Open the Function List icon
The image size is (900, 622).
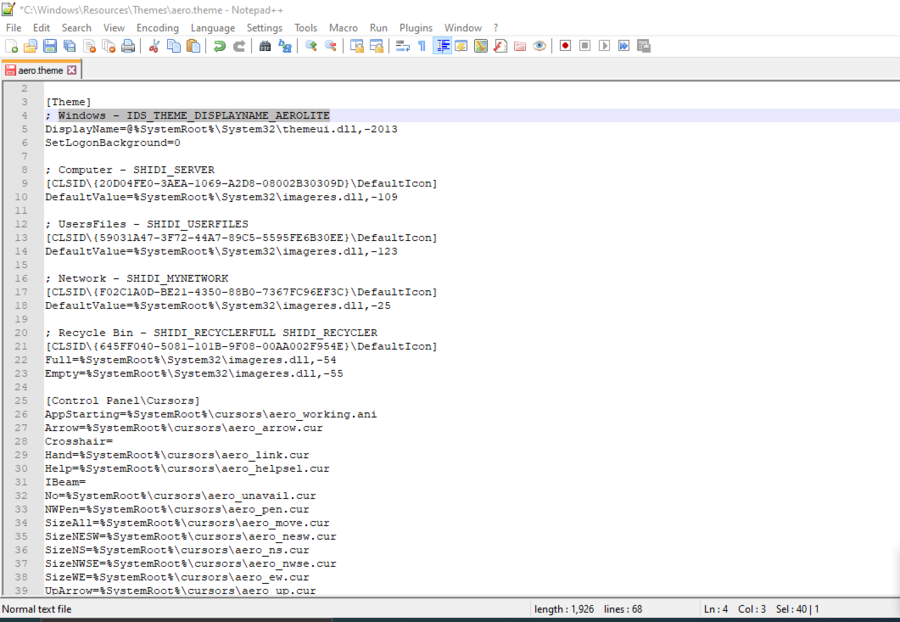tap(501, 46)
